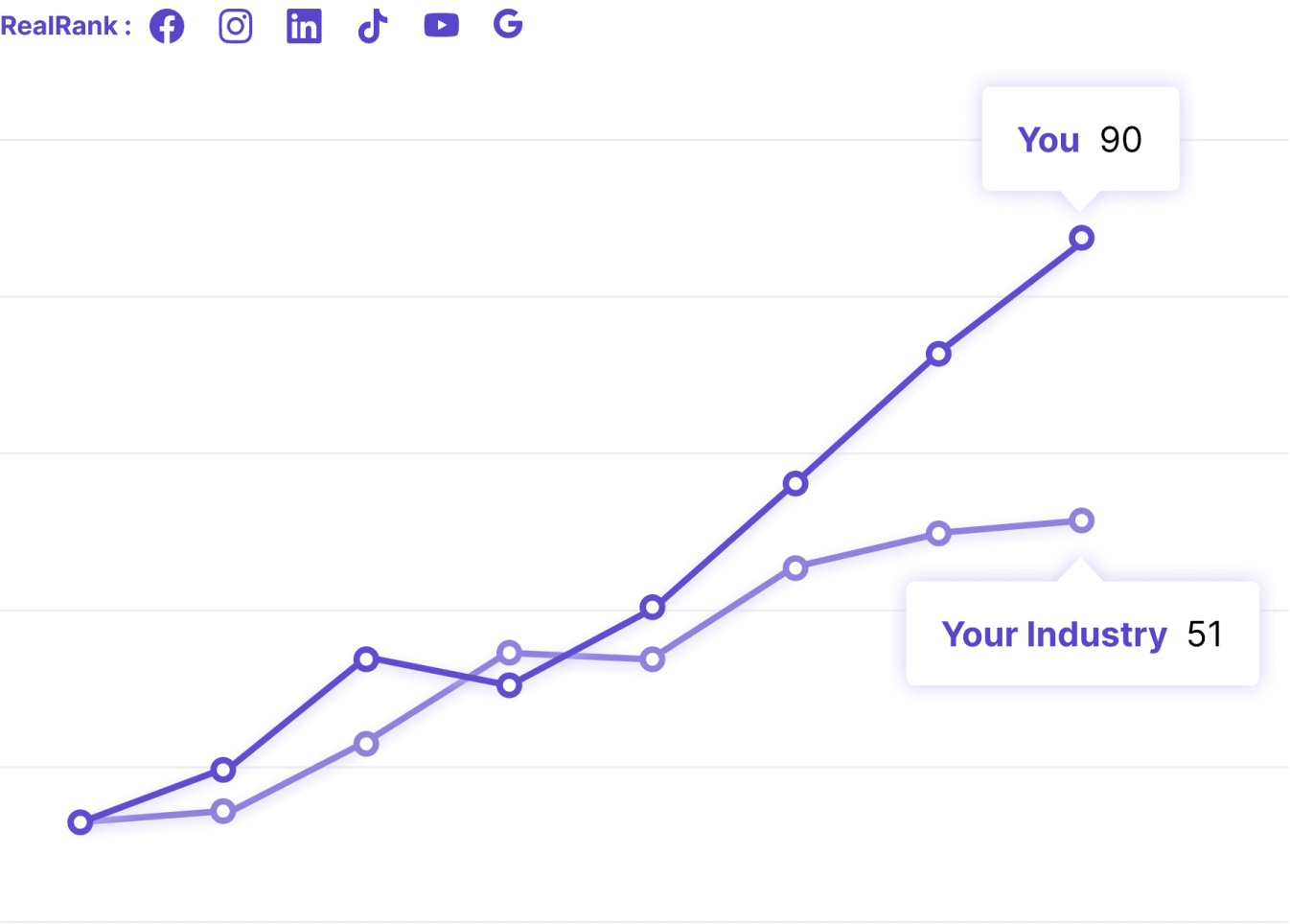This screenshot has height=924, width=1290.
Task: Click the third data point on the You line
Action: (x=366, y=658)
